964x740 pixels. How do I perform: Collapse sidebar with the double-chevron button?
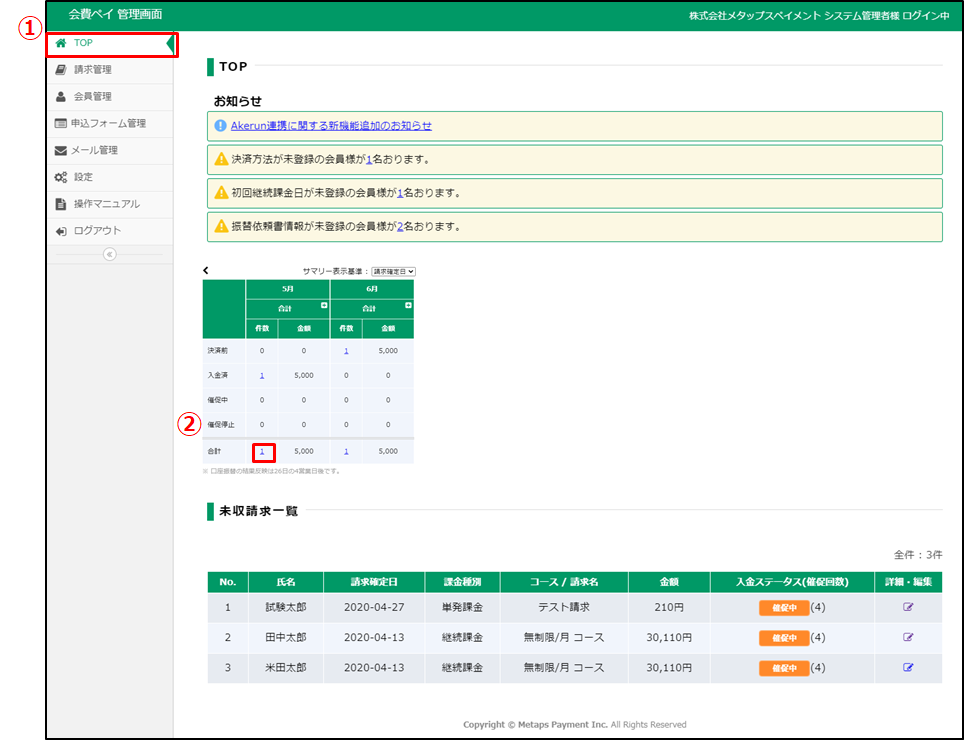pos(109,254)
